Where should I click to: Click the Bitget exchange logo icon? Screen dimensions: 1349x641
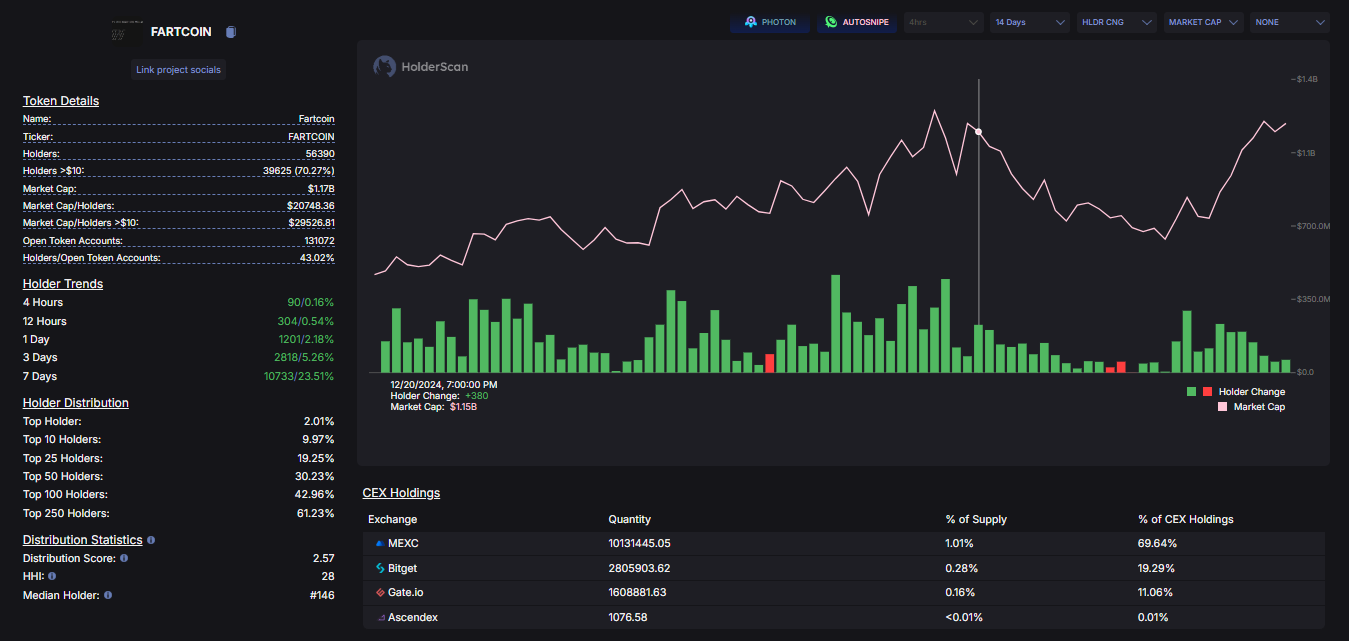(379, 568)
